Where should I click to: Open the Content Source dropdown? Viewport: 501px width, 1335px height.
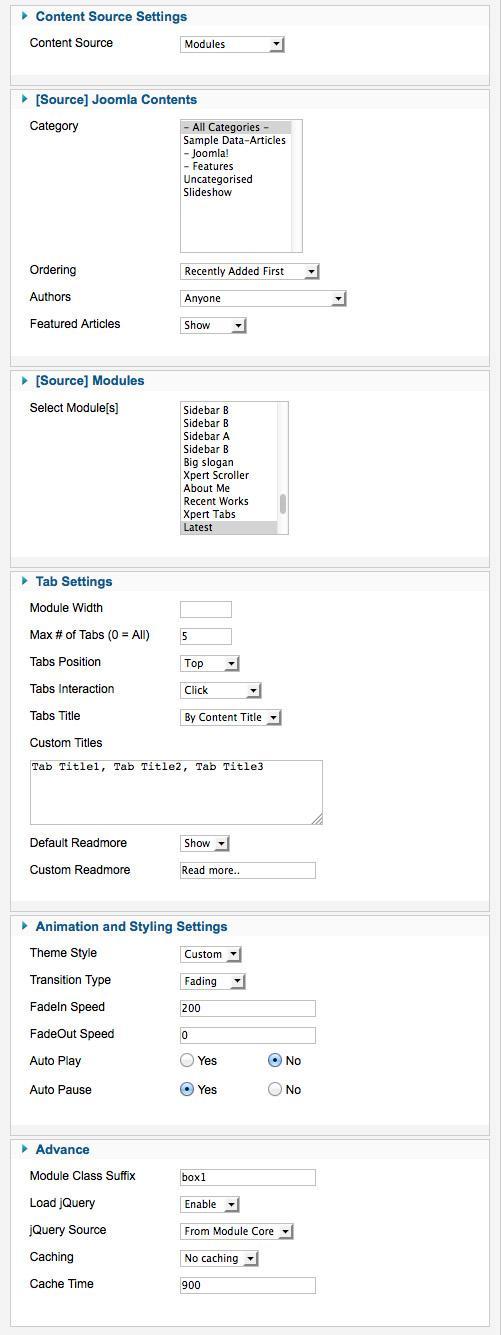[x=232, y=44]
